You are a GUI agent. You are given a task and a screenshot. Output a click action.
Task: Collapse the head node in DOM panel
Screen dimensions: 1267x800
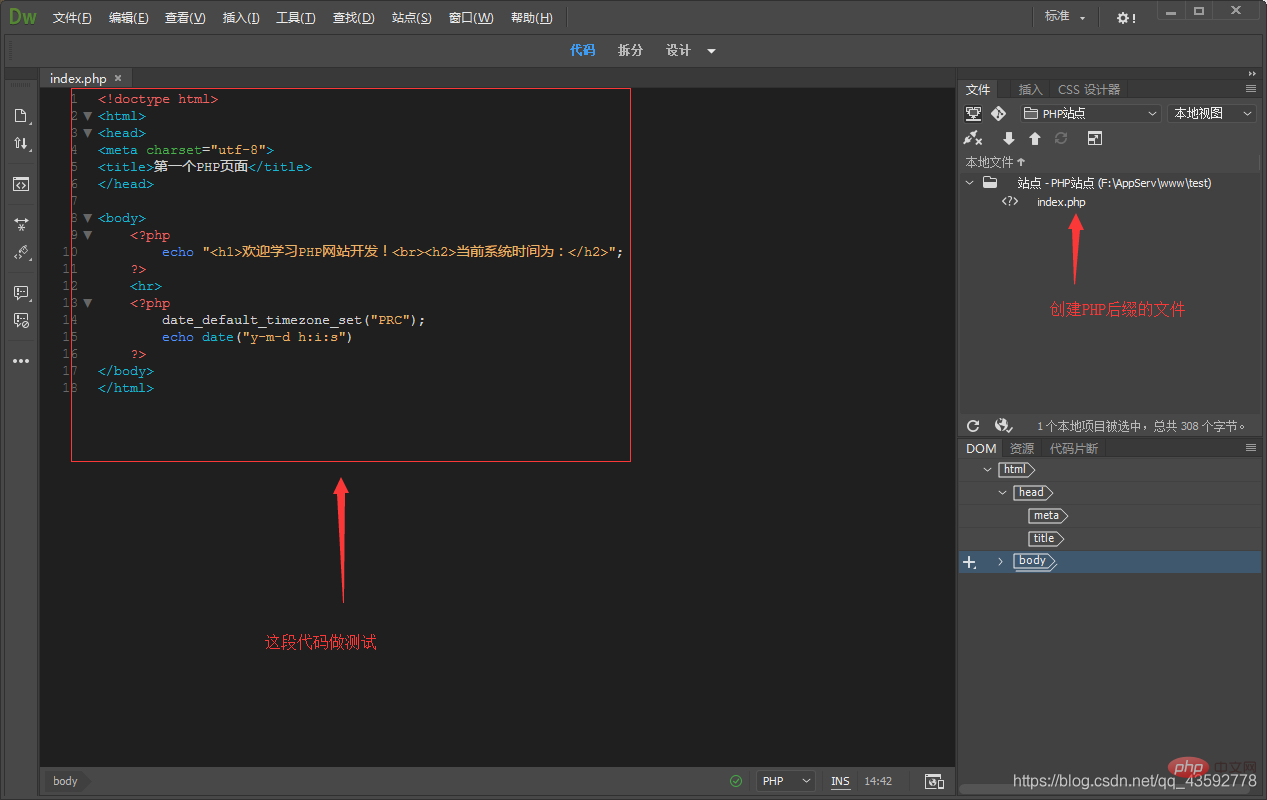(1003, 493)
